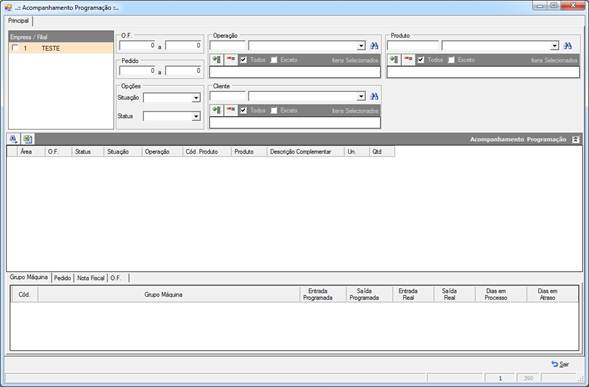This screenshot has width=589, height=387.
Task: Click the red remove-item icon in Operação
Action: pos(231,60)
